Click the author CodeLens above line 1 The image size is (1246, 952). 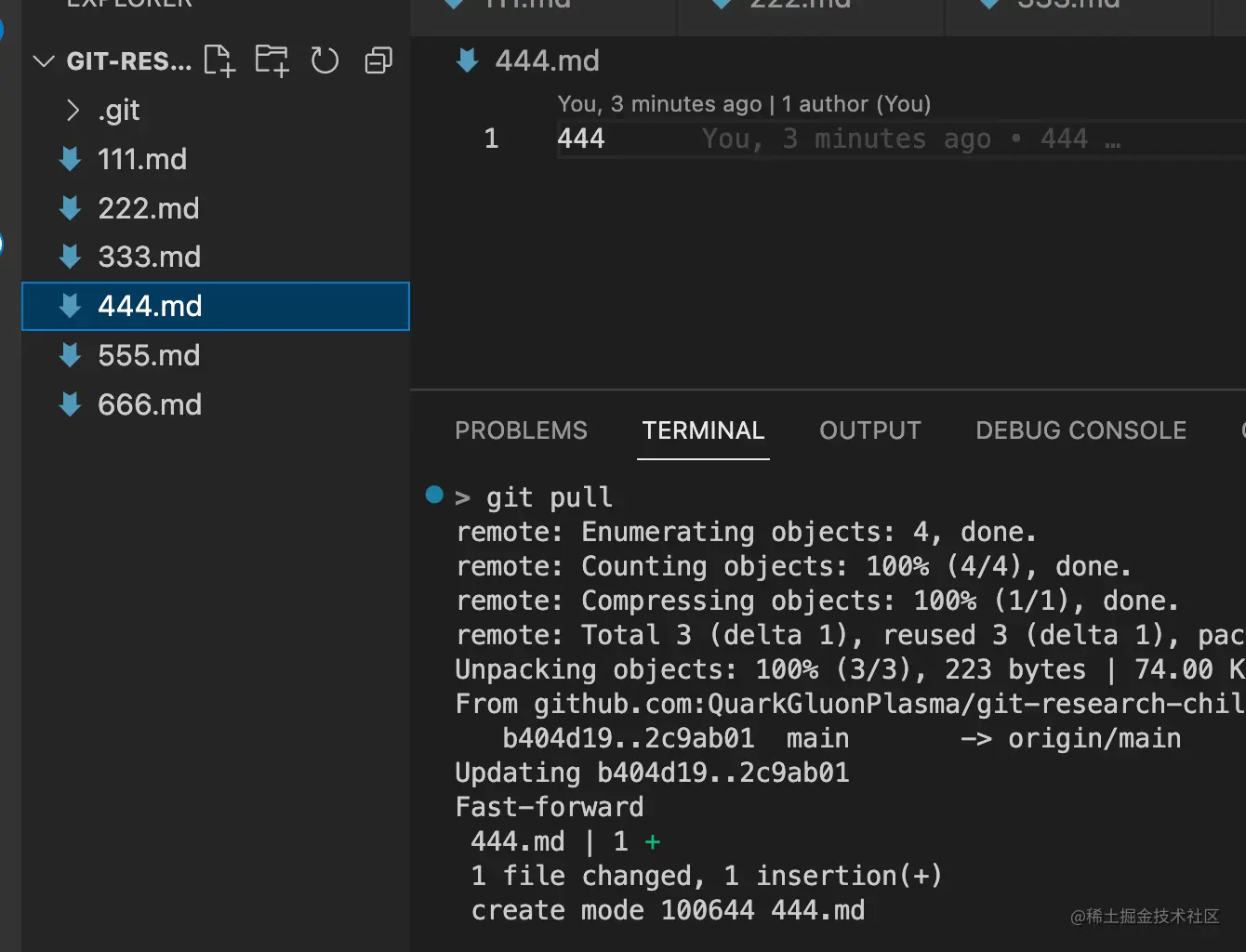pyautogui.click(x=744, y=104)
